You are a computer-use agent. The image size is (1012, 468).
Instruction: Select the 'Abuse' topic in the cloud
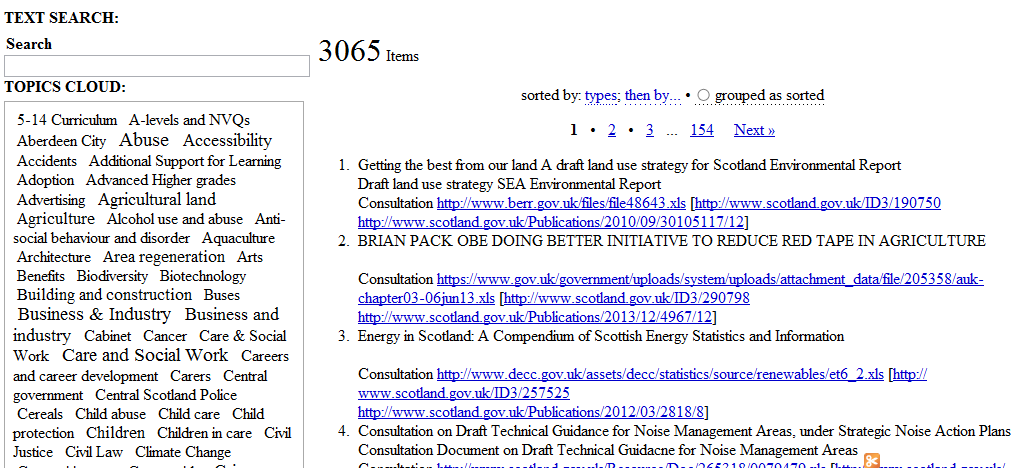tap(144, 140)
